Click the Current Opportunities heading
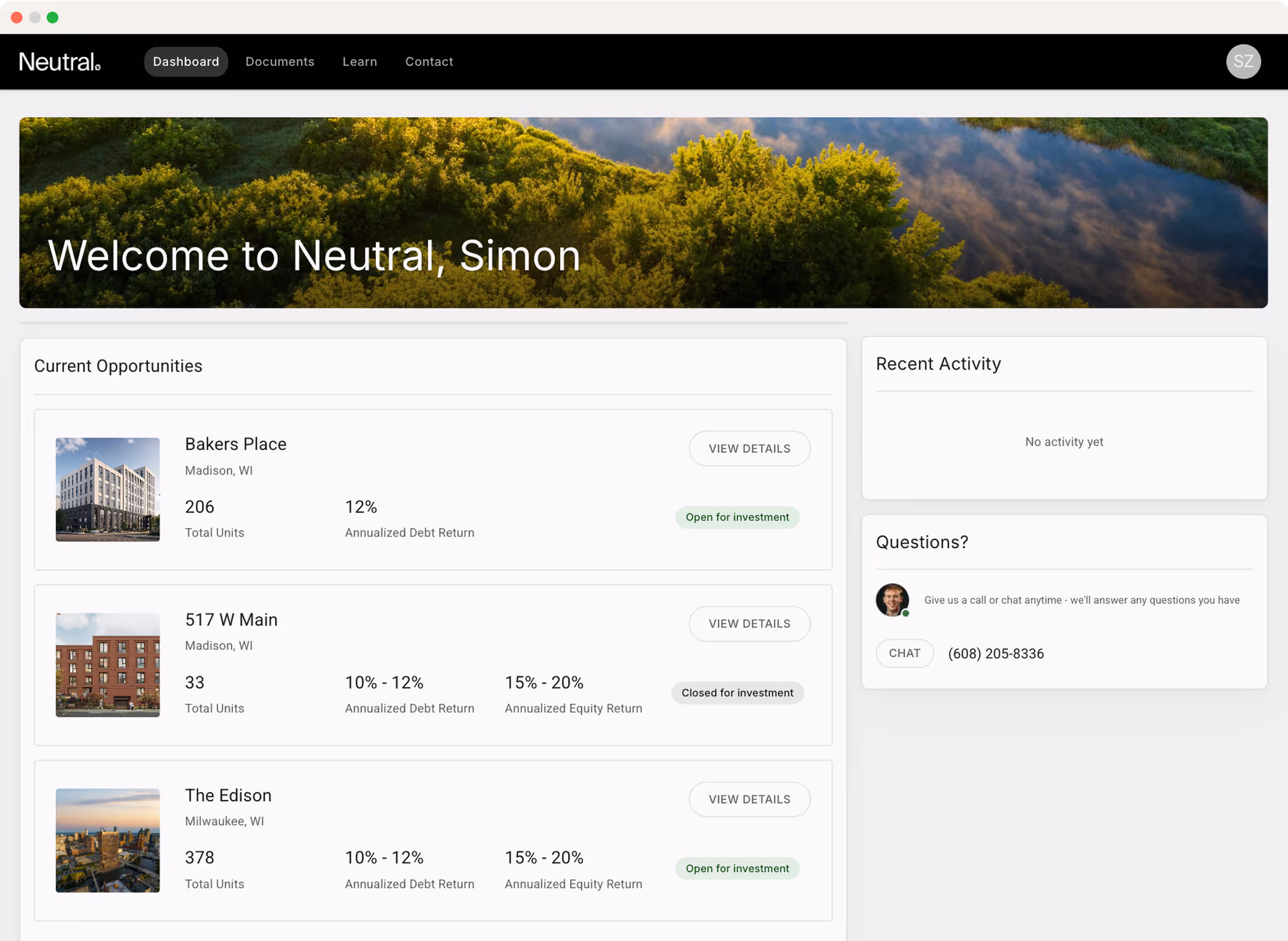Screen dimensions: 1288x941 point(118,366)
